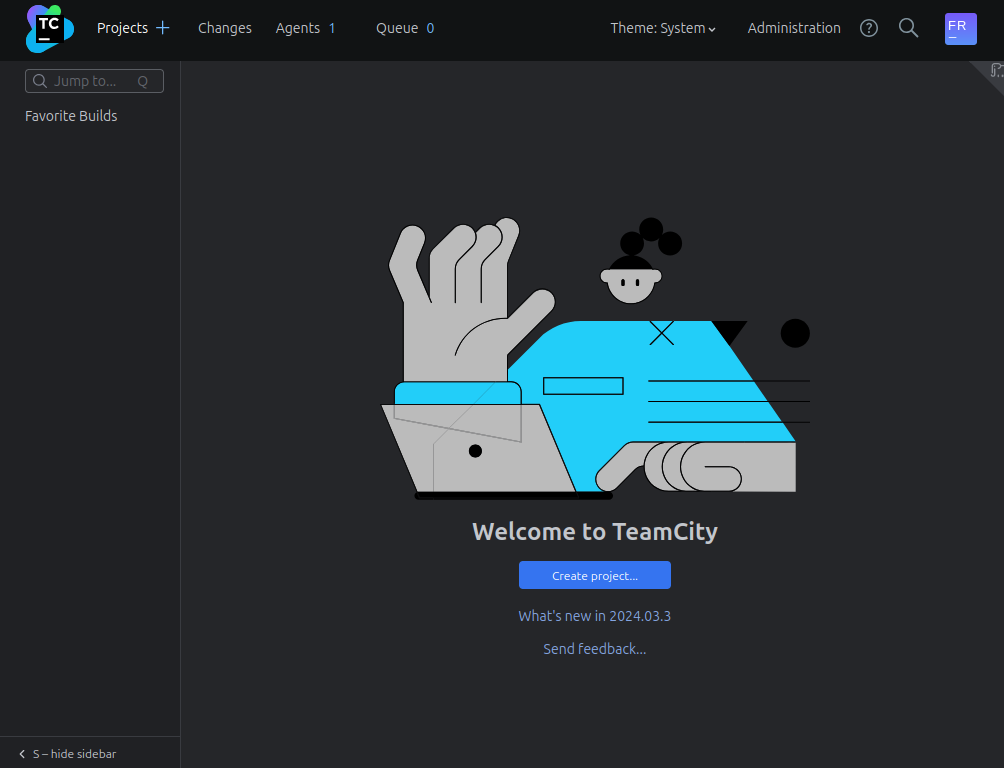The image size is (1004, 768).
Task: Click the hide sidebar arrow icon
Action: (22, 754)
